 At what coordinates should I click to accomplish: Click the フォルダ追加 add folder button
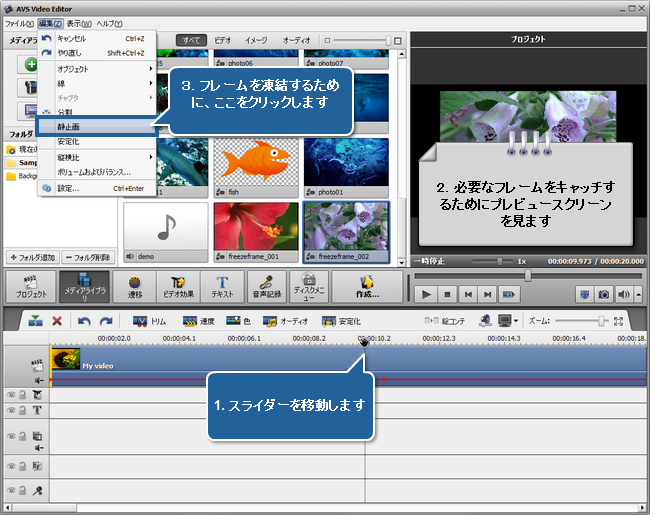click(33, 257)
